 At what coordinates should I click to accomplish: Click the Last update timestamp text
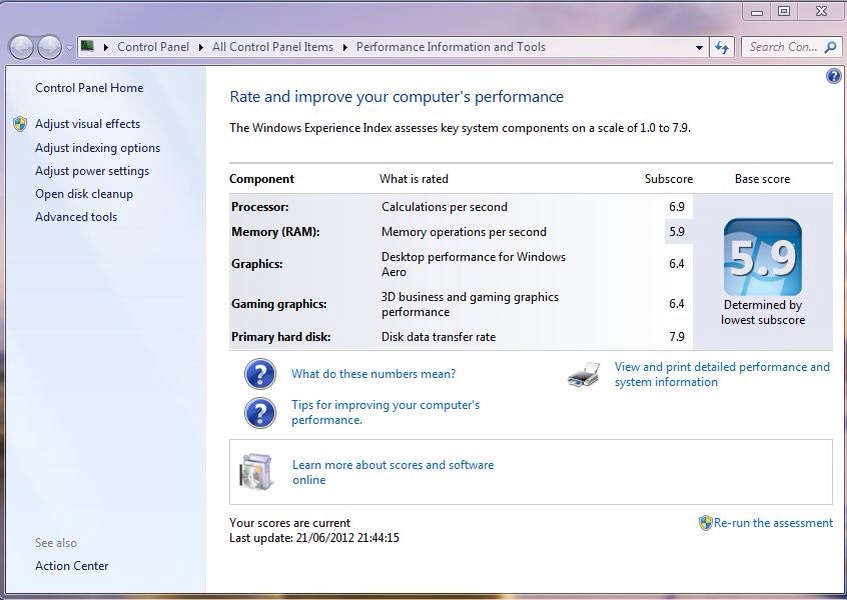(x=314, y=538)
